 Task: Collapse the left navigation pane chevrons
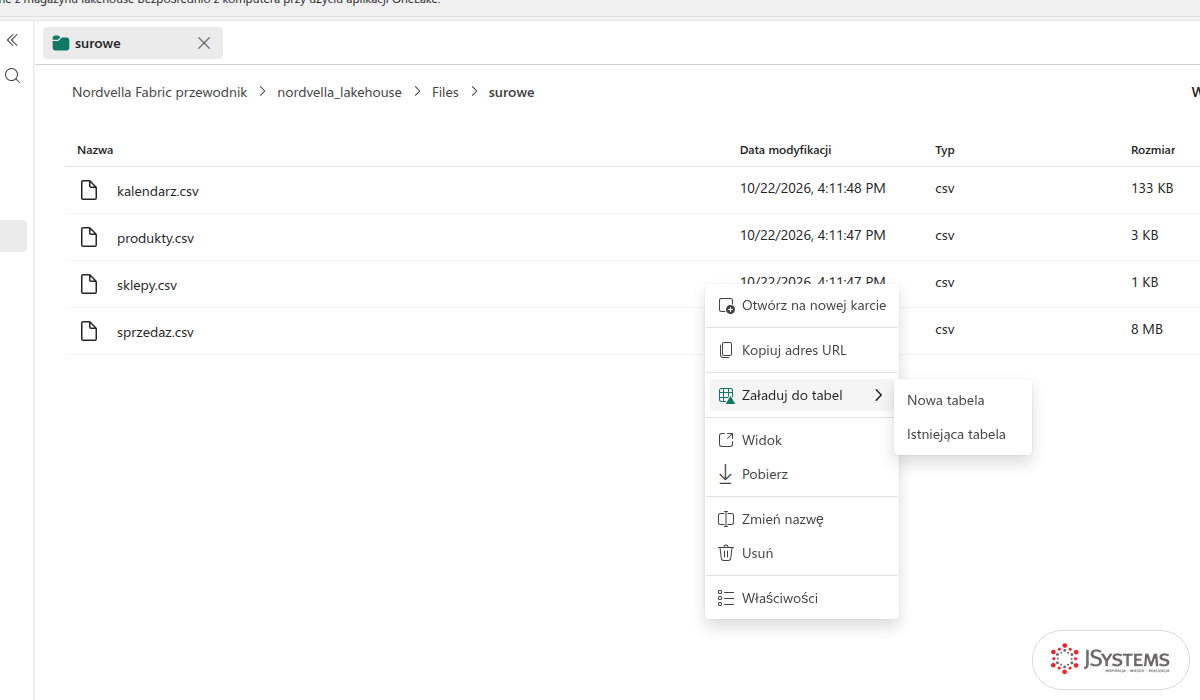(12, 40)
